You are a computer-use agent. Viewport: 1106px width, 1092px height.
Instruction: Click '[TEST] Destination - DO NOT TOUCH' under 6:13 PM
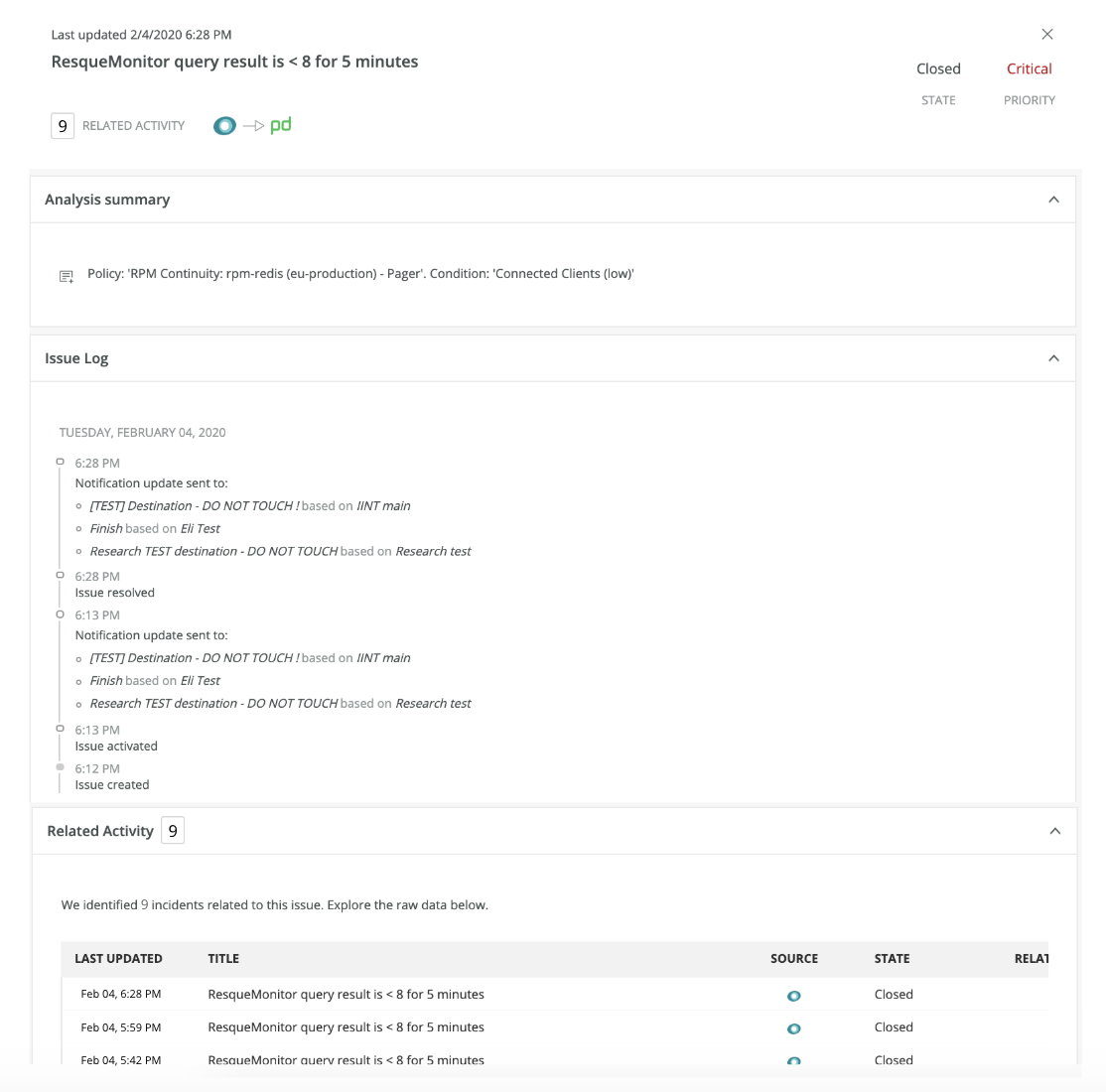[194, 657]
